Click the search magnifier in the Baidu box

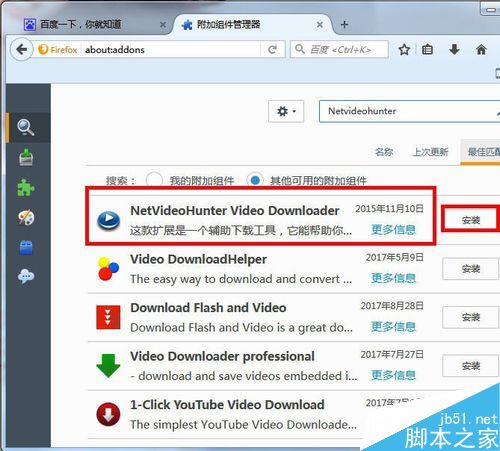coord(300,49)
